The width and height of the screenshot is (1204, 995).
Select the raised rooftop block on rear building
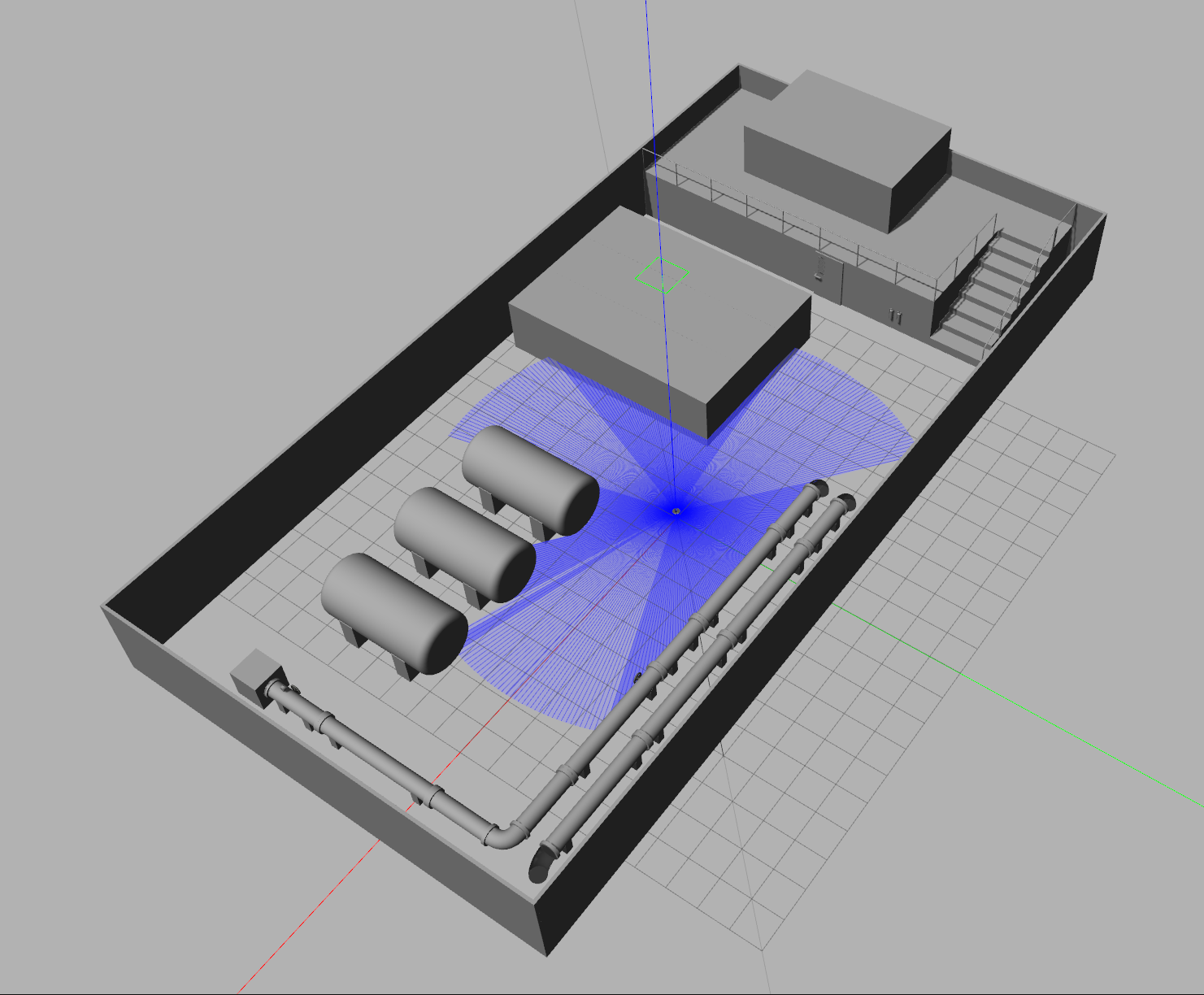847,150
